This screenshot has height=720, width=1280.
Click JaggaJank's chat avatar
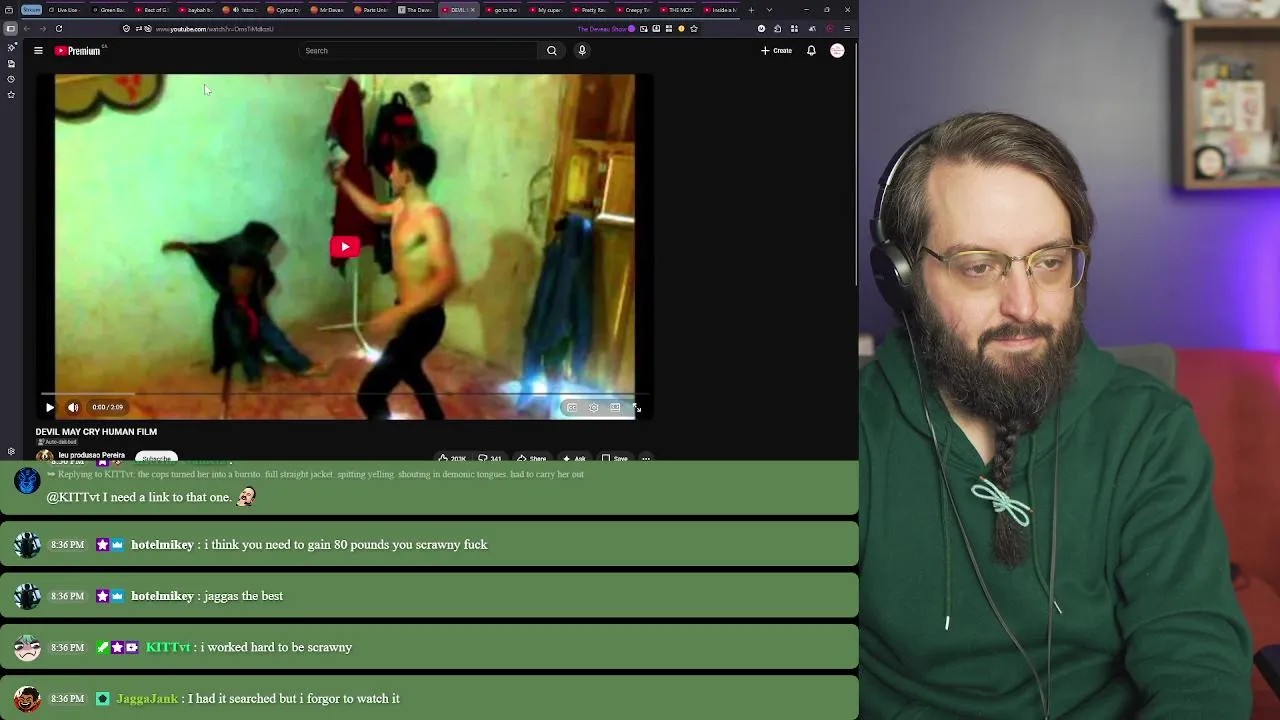27,699
